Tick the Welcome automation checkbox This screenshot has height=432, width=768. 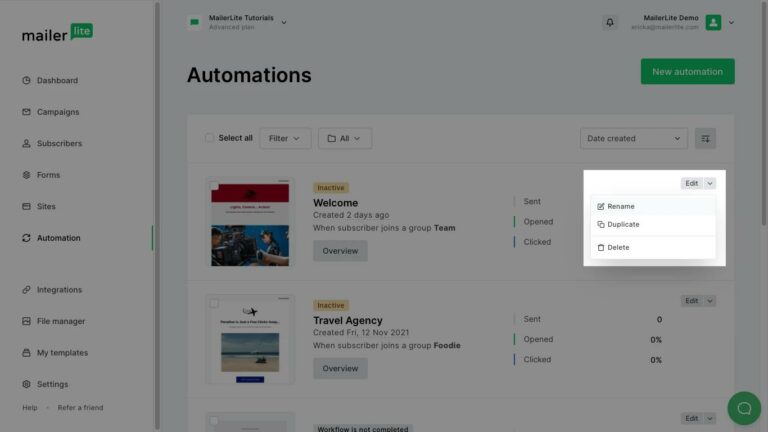point(215,186)
